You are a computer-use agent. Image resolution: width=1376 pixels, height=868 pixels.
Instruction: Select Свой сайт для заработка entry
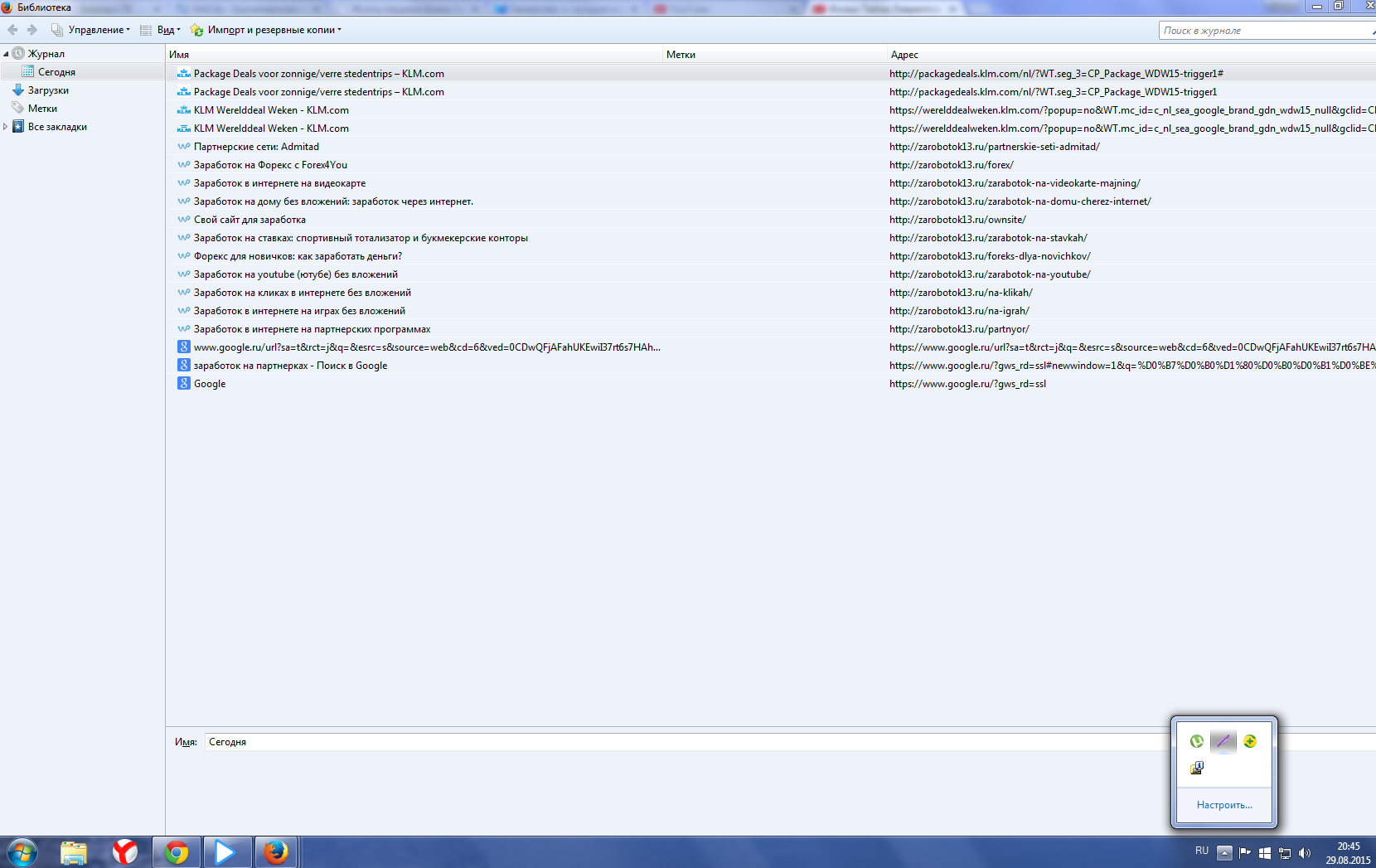(x=250, y=220)
